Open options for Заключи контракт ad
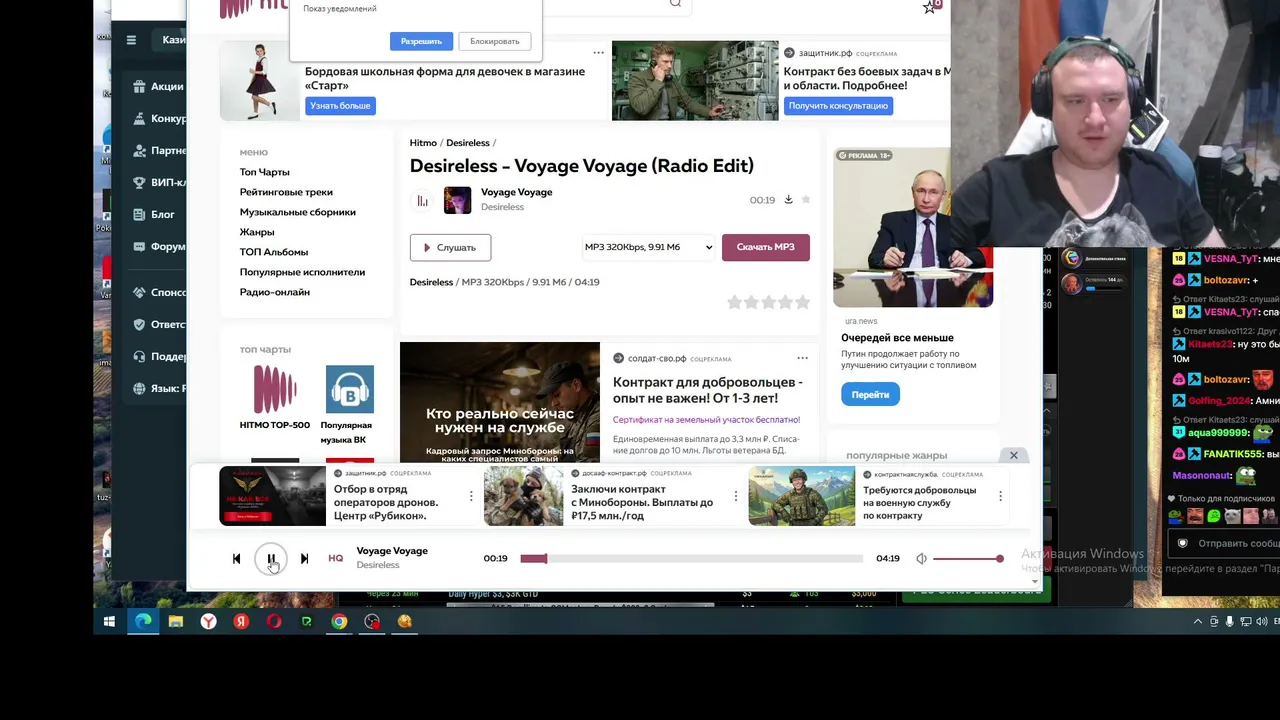Image resolution: width=1280 pixels, height=720 pixels. [x=736, y=496]
